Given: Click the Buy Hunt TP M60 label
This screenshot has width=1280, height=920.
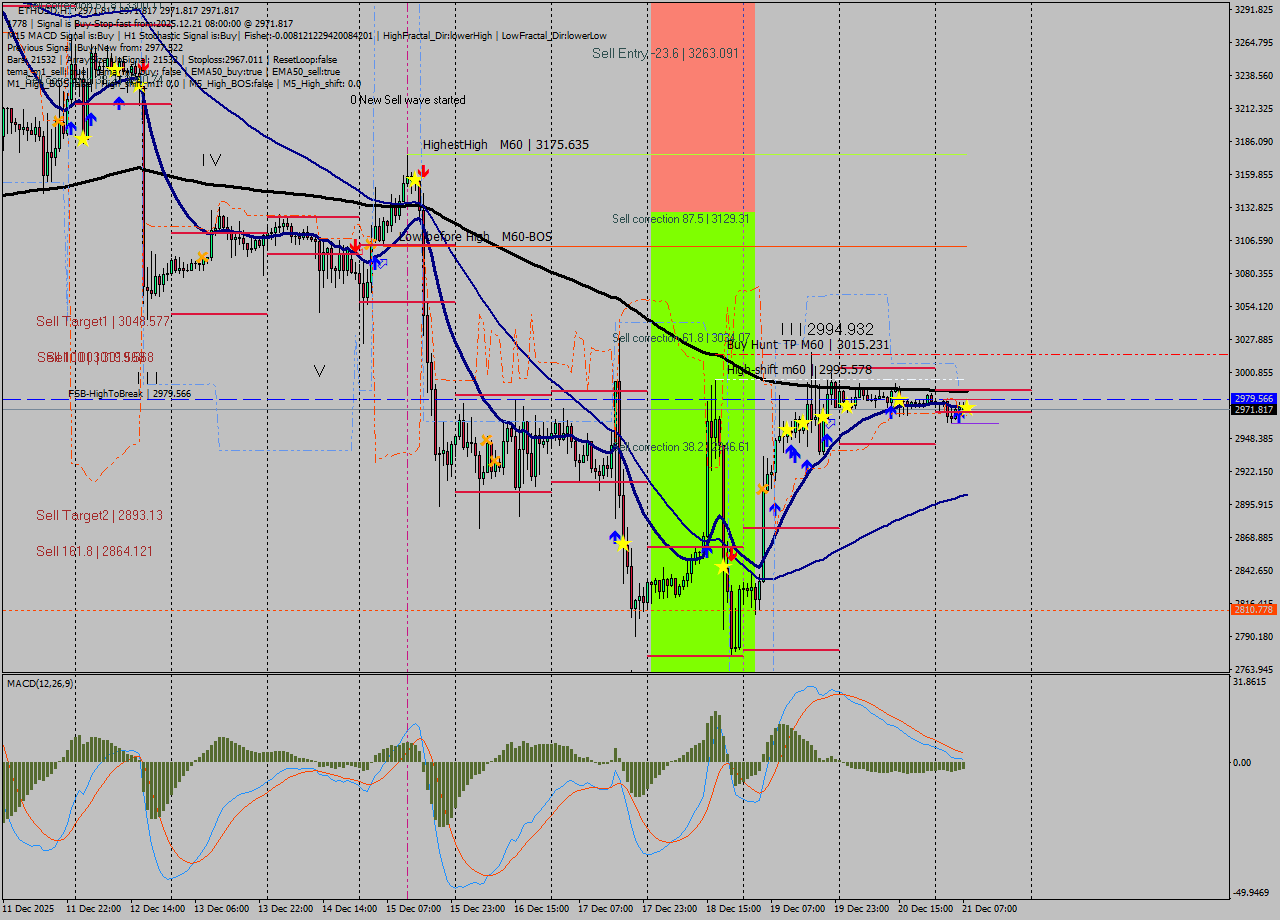Looking at the screenshot, I should tap(807, 345).
